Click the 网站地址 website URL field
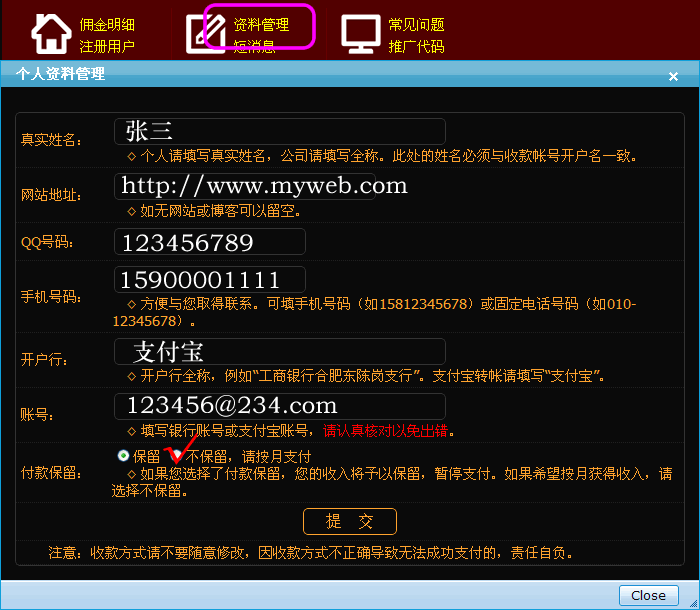 245,186
